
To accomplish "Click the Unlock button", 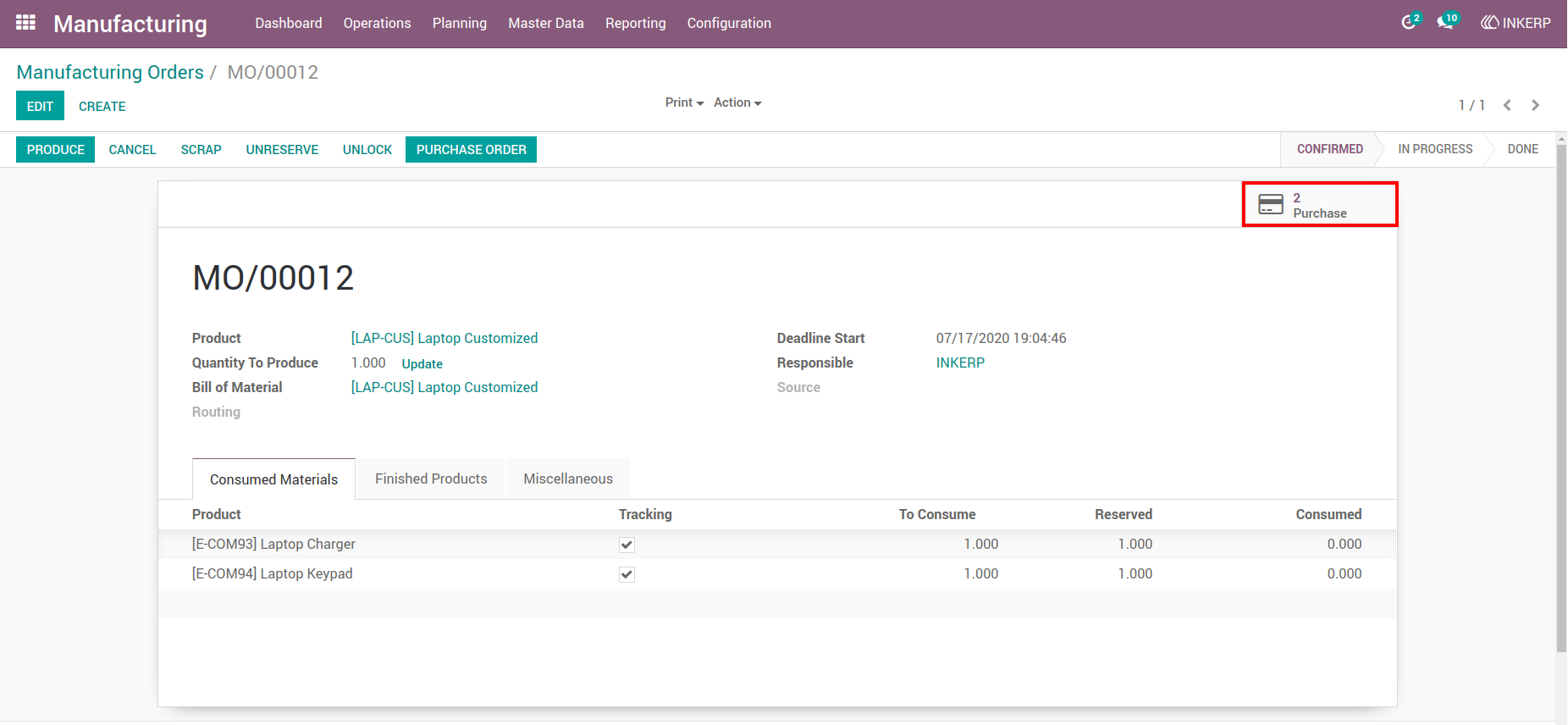I will point(367,150).
